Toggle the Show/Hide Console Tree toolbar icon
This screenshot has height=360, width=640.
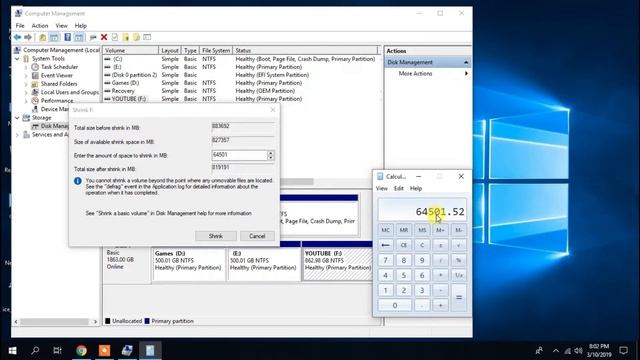tap(54, 38)
